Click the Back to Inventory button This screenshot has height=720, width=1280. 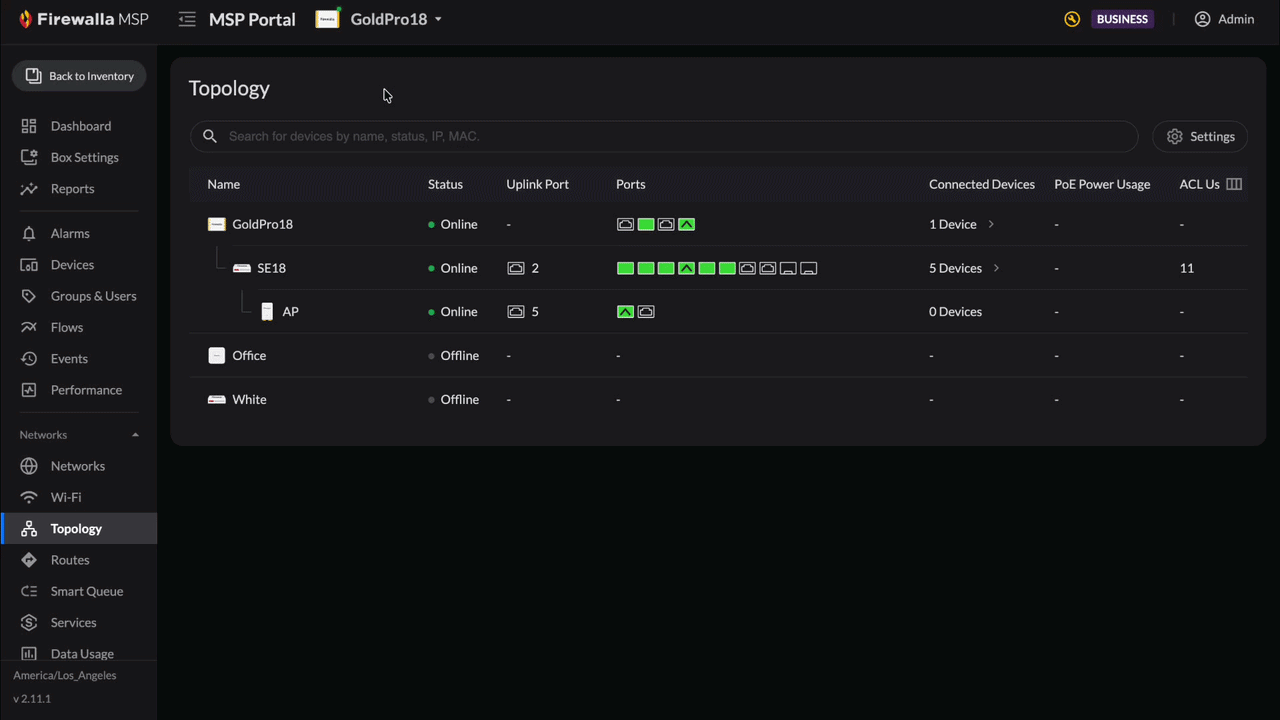(x=79, y=76)
